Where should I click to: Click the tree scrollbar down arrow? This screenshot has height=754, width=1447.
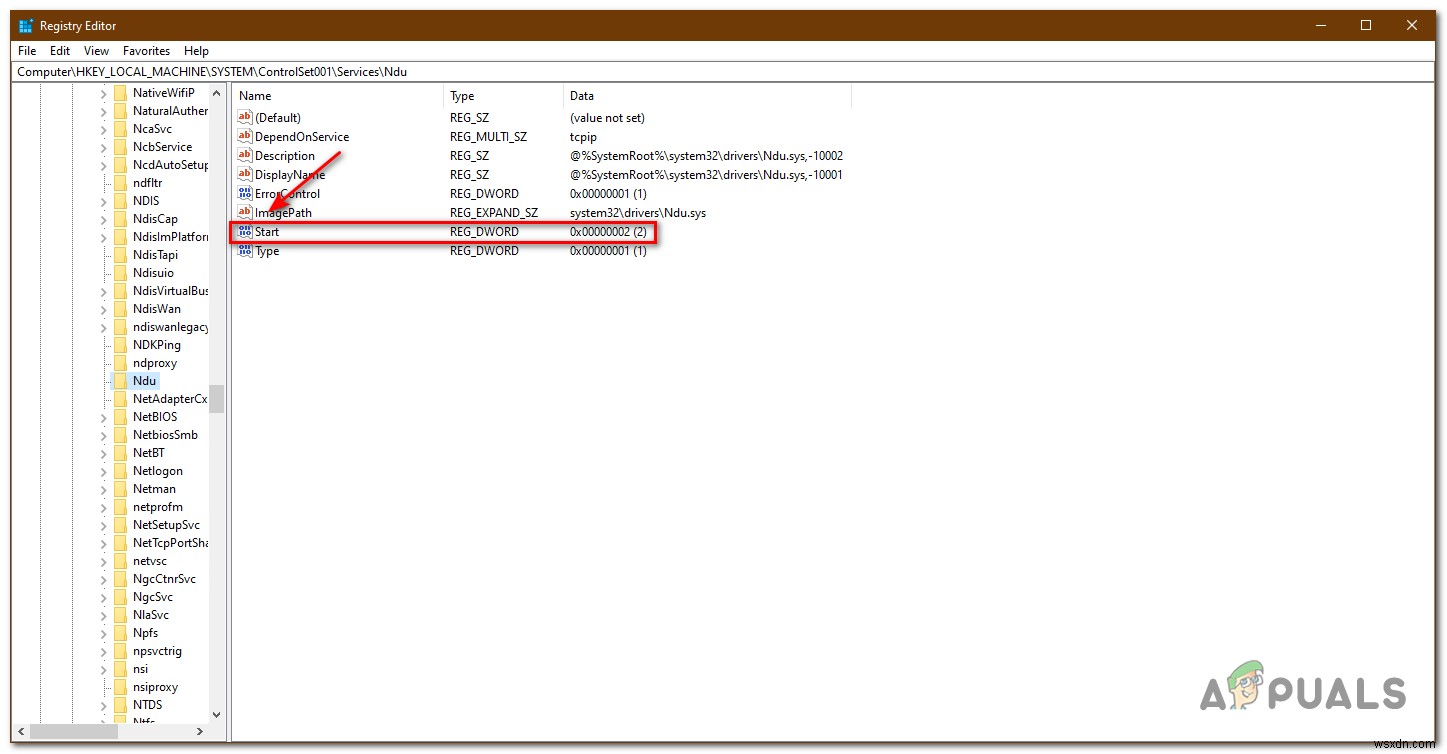[x=216, y=714]
